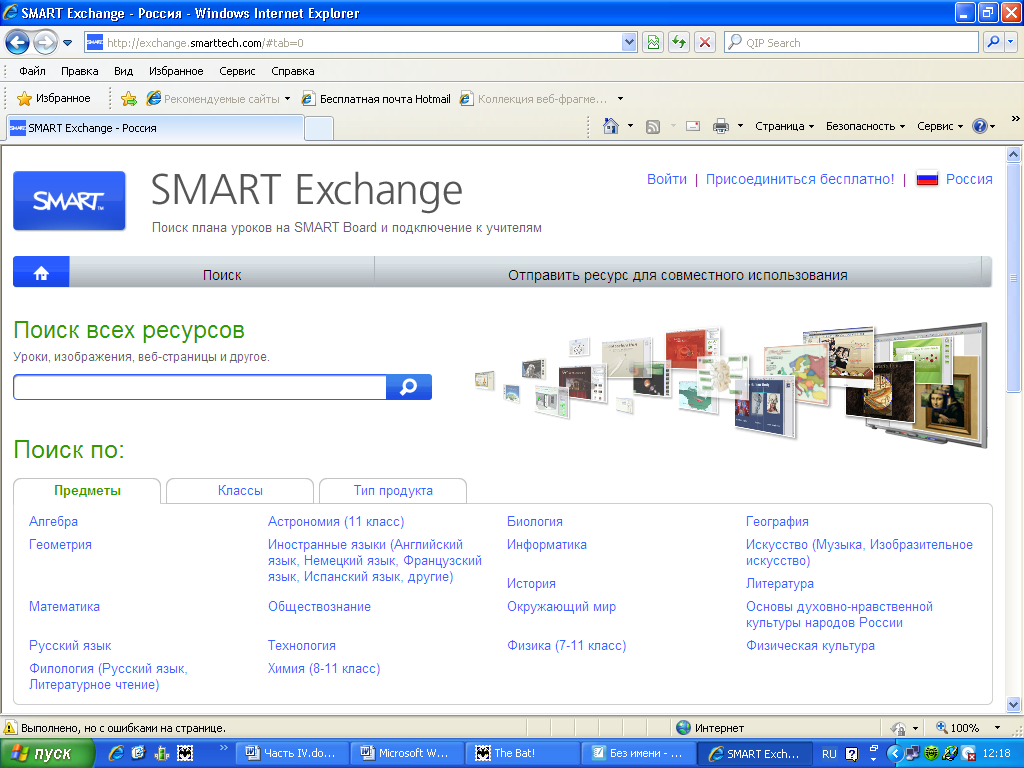Image resolution: width=1024 pixels, height=768 pixels.
Task: Click the RU language indicator
Action: [x=829, y=754]
